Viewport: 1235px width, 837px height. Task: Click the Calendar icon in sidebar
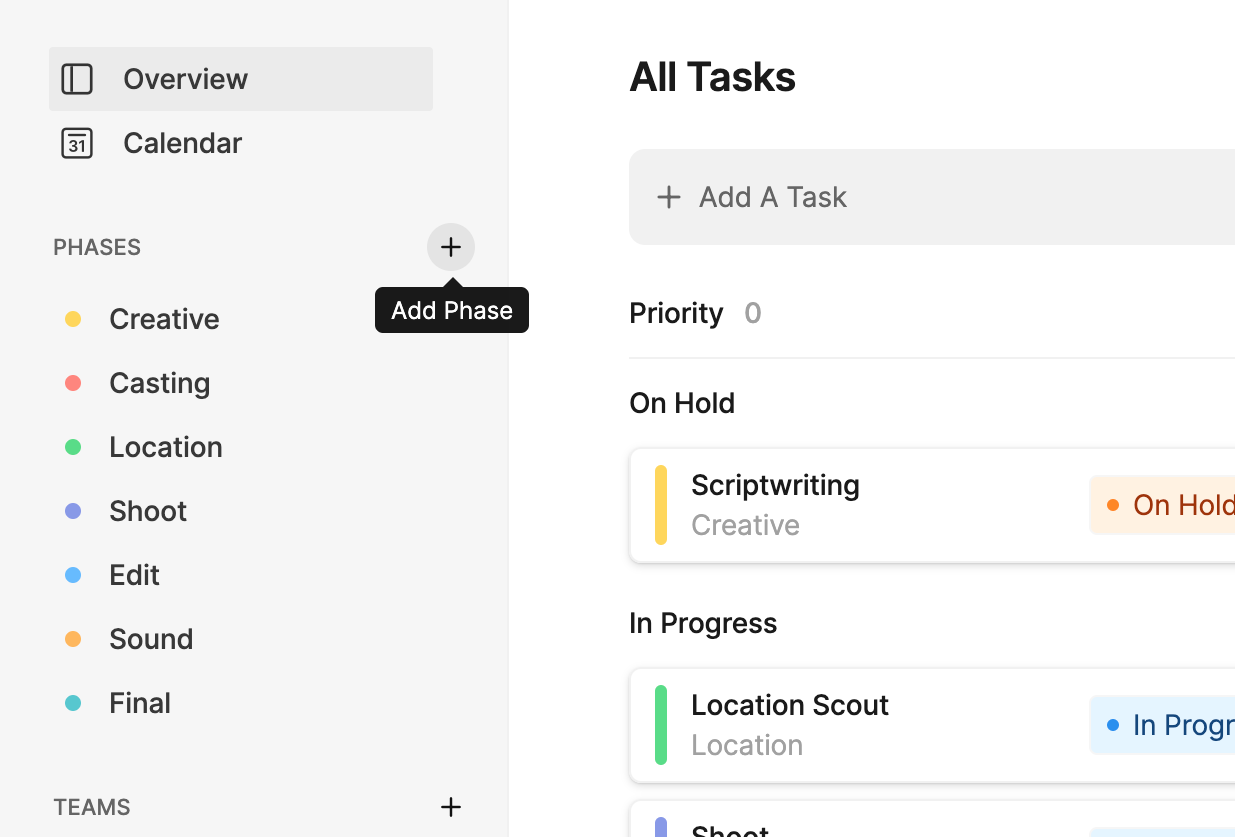point(77,143)
